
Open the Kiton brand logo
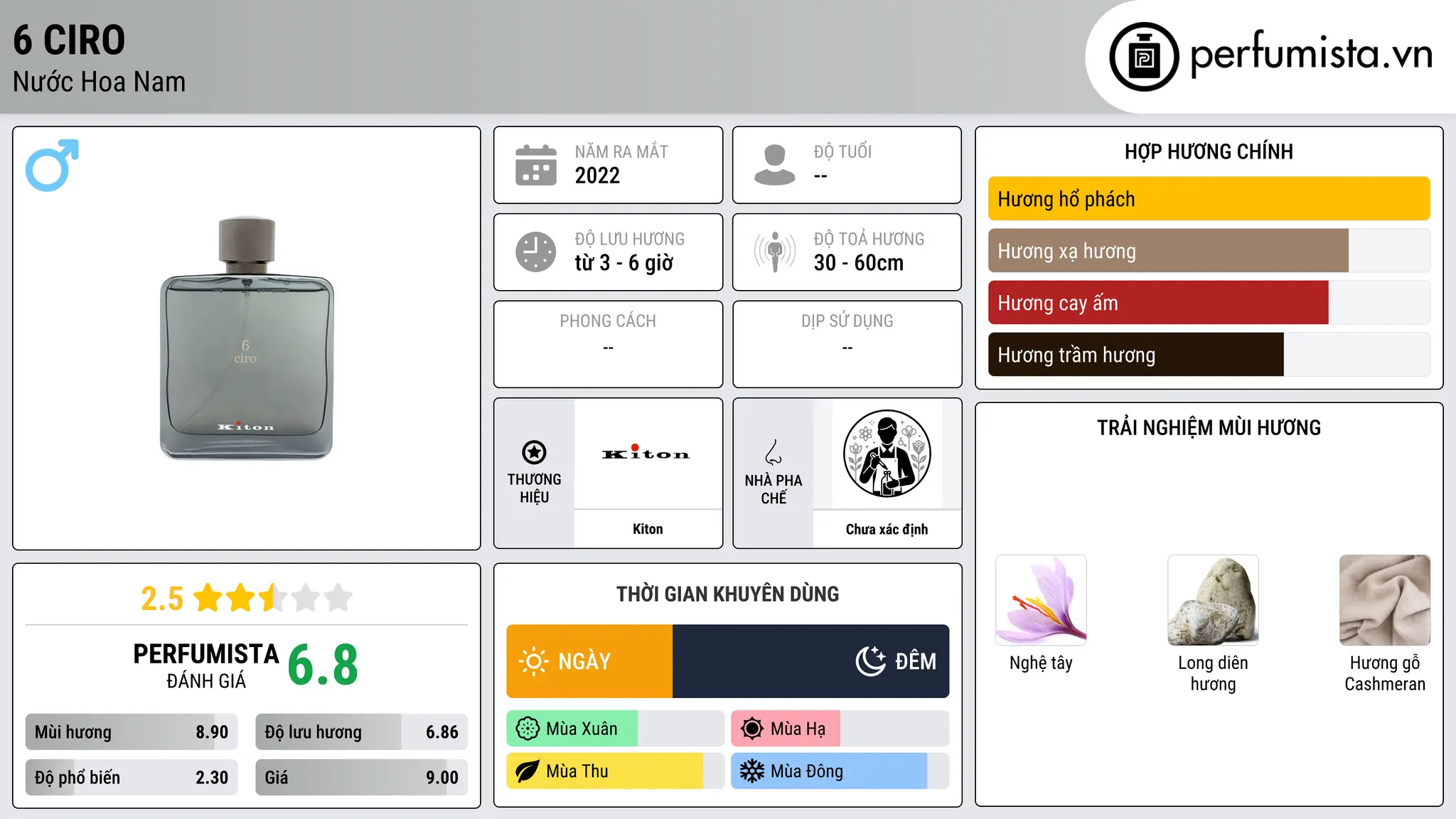click(x=646, y=454)
